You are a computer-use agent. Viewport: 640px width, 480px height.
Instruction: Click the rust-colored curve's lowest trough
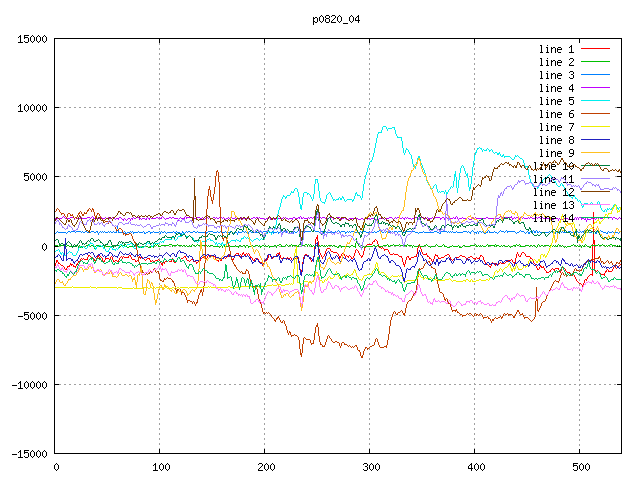(362, 357)
